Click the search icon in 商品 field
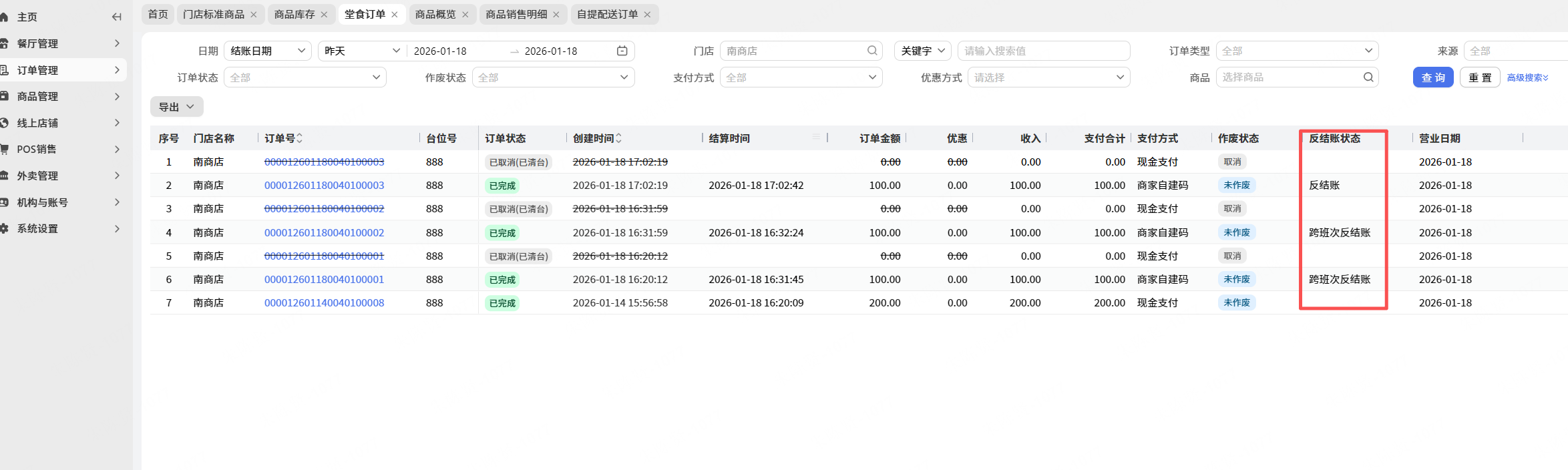The height and width of the screenshot is (470, 1568). (x=1368, y=77)
